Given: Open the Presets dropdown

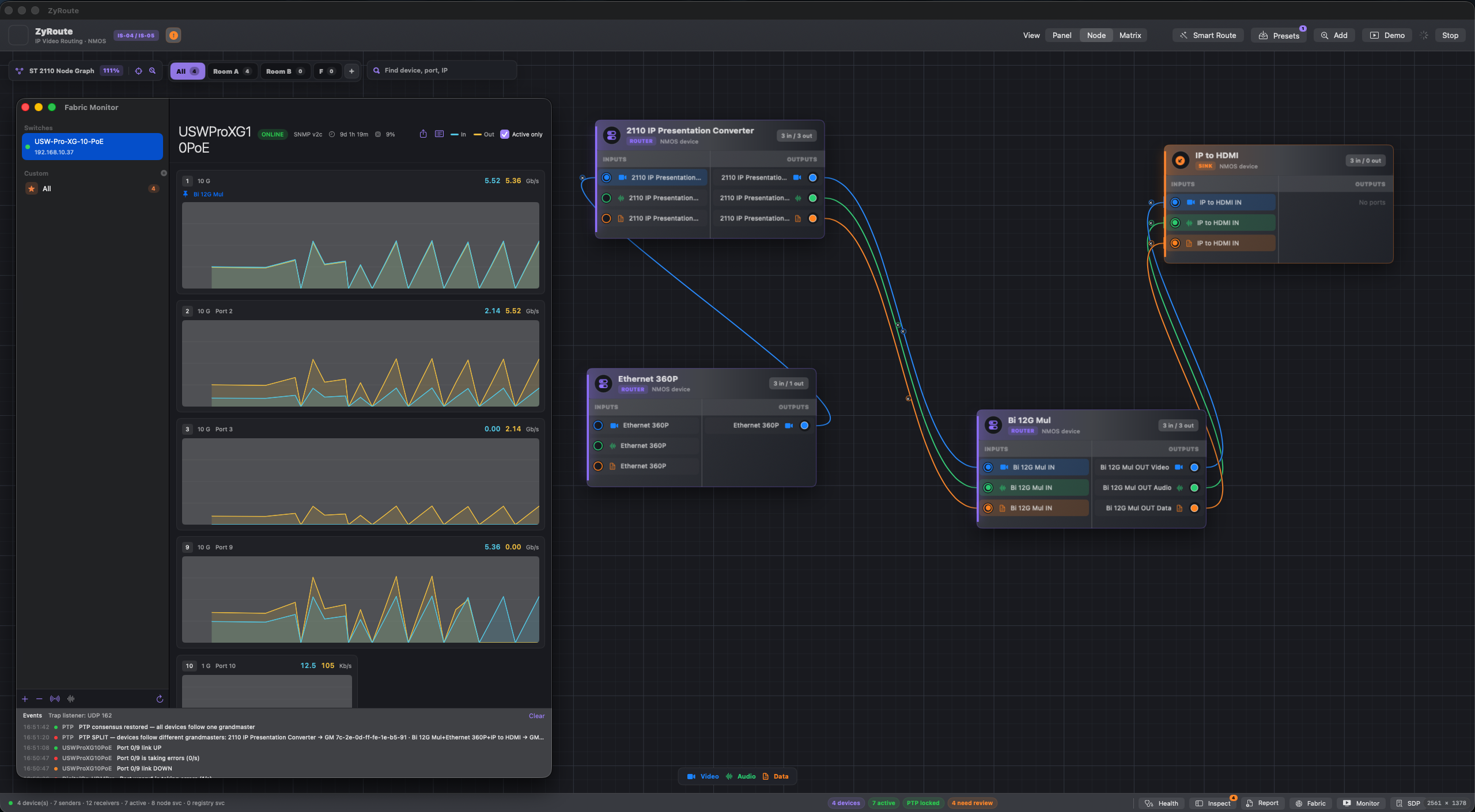Looking at the screenshot, I should coord(1279,35).
